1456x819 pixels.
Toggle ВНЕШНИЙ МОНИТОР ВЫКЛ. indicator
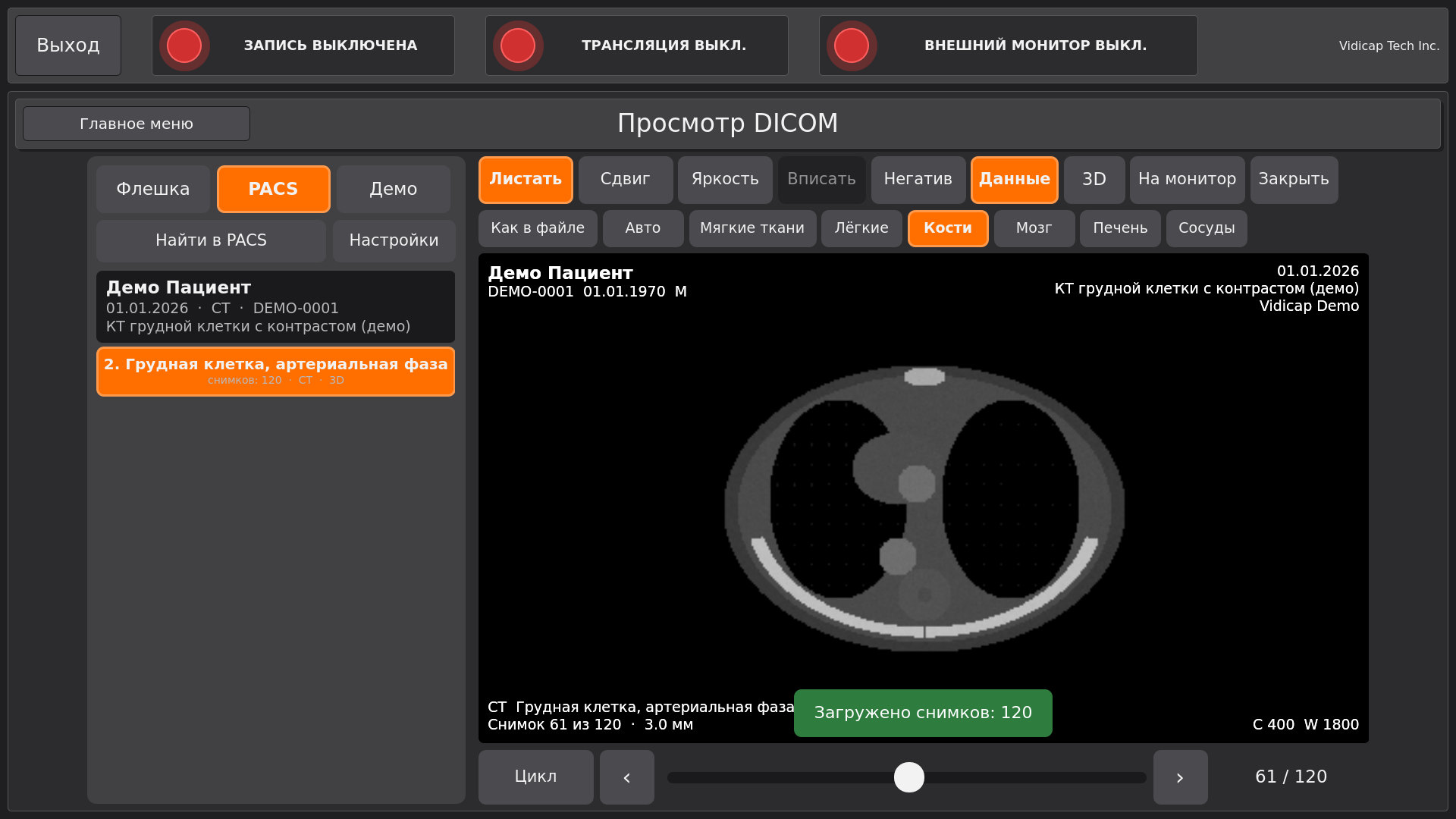pyautogui.click(x=1009, y=45)
